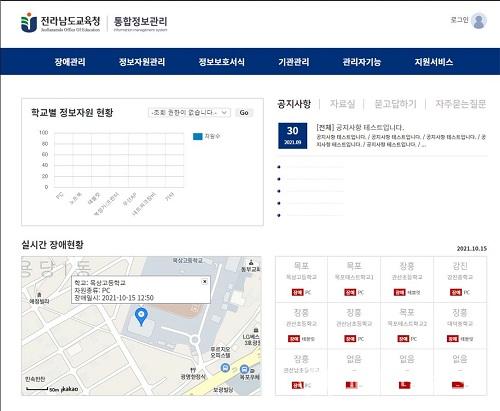The width and height of the screenshot is (500, 411).
Task: Click the bus stop icon on the map
Action: (x=225, y=368)
